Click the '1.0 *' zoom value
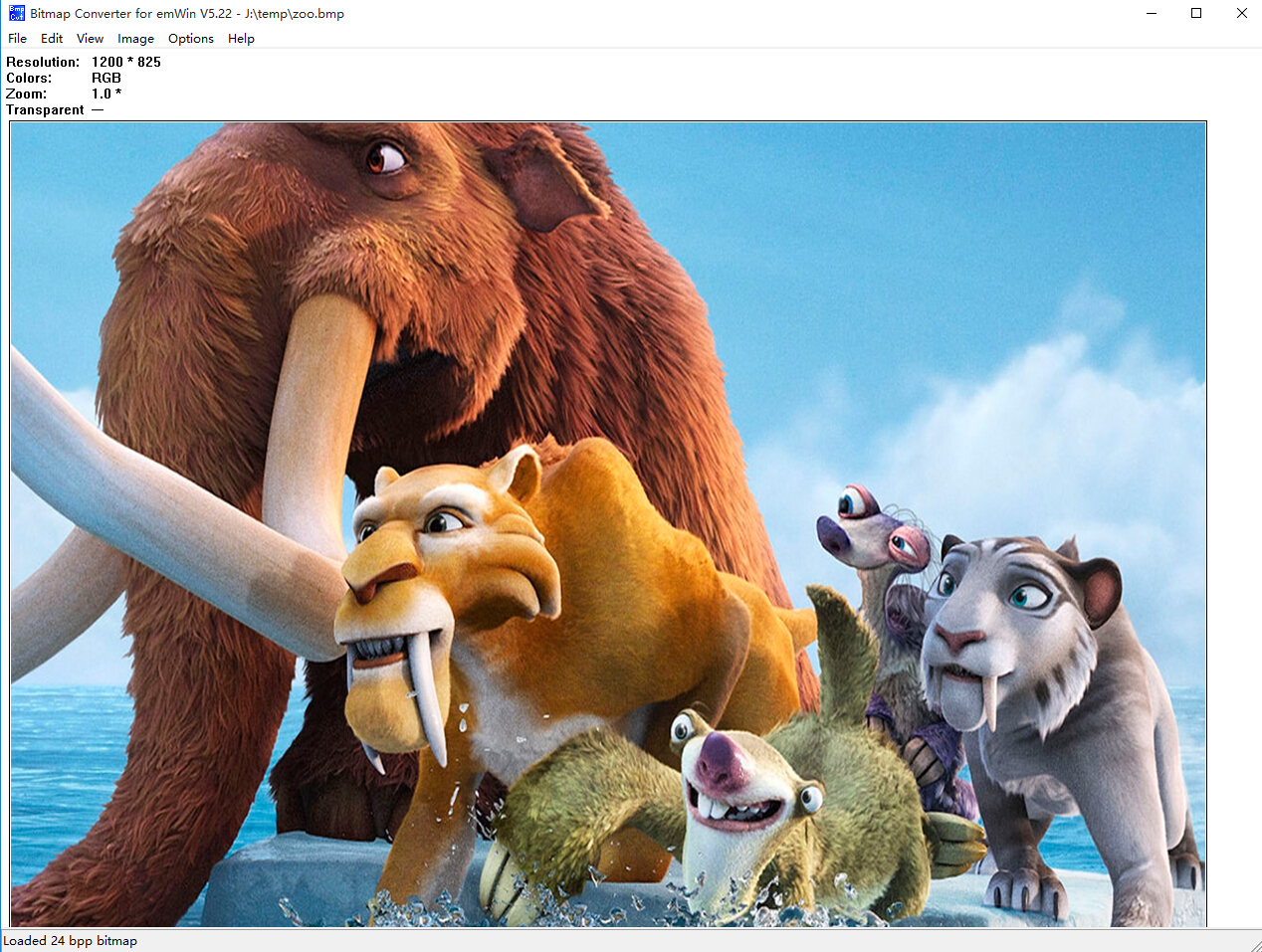The height and width of the screenshot is (952, 1262). [x=106, y=94]
